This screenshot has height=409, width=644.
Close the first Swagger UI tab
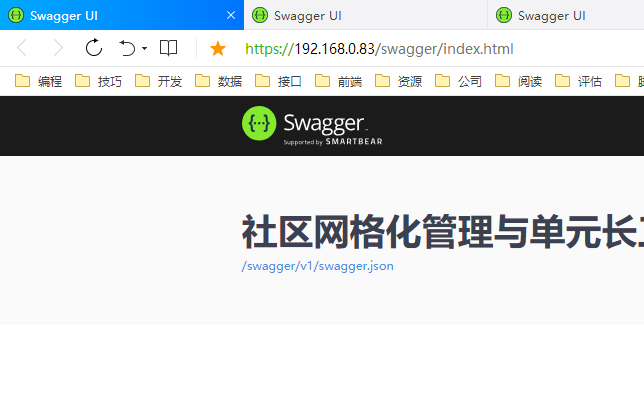(231, 15)
